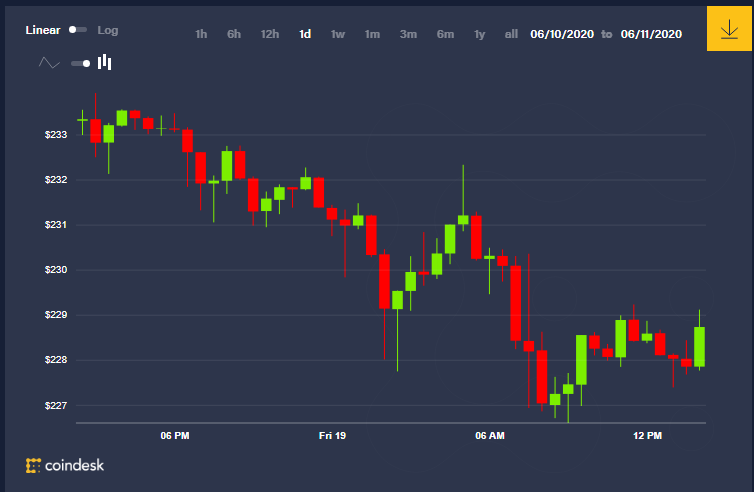
Task: Select the 1m time range
Action: pos(372,34)
